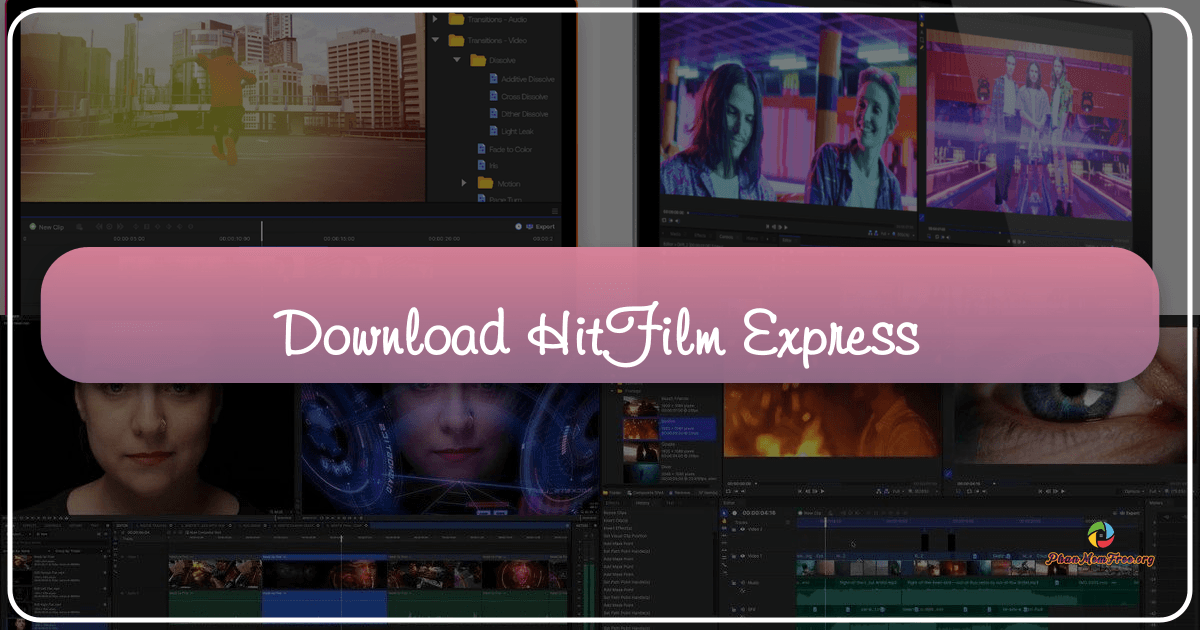Viewport: 1200px width, 630px height.
Task: Select the Bonfire clip thumbnail in media panel
Action: click(x=640, y=428)
